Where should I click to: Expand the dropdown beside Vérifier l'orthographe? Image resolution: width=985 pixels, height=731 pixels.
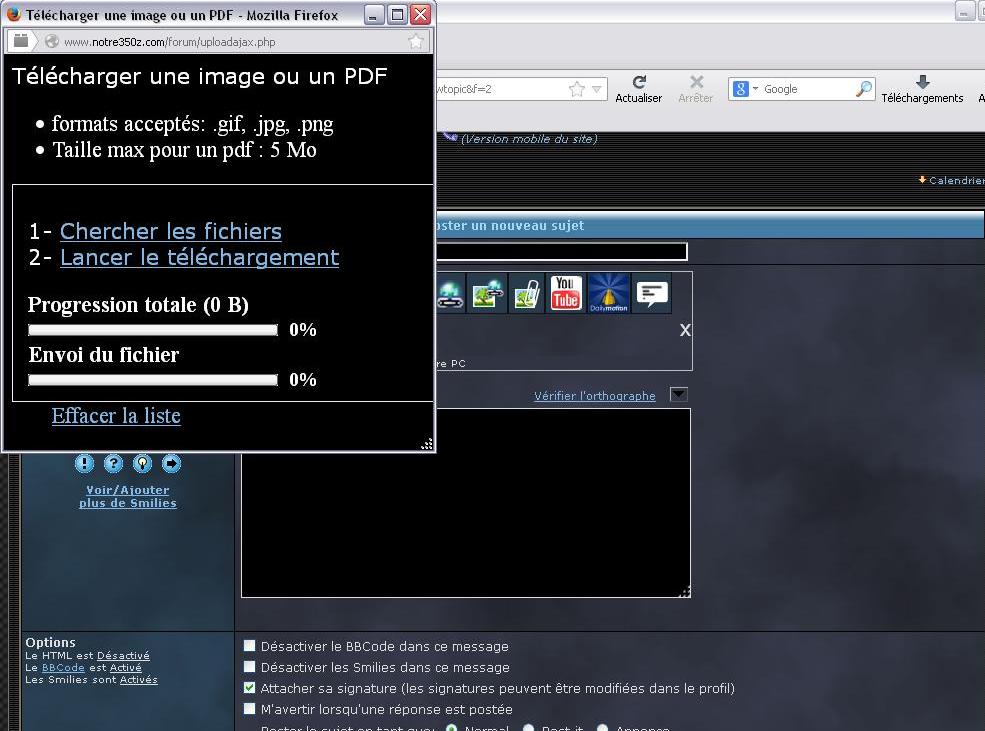678,394
